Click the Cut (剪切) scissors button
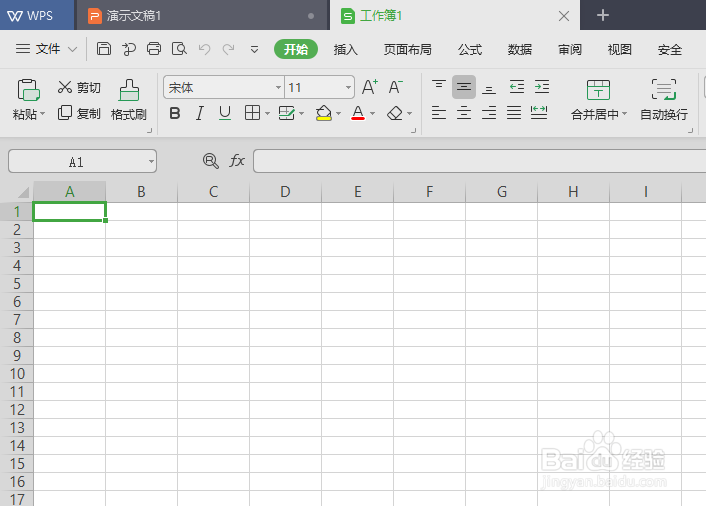 pyautogui.click(x=79, y=87)
